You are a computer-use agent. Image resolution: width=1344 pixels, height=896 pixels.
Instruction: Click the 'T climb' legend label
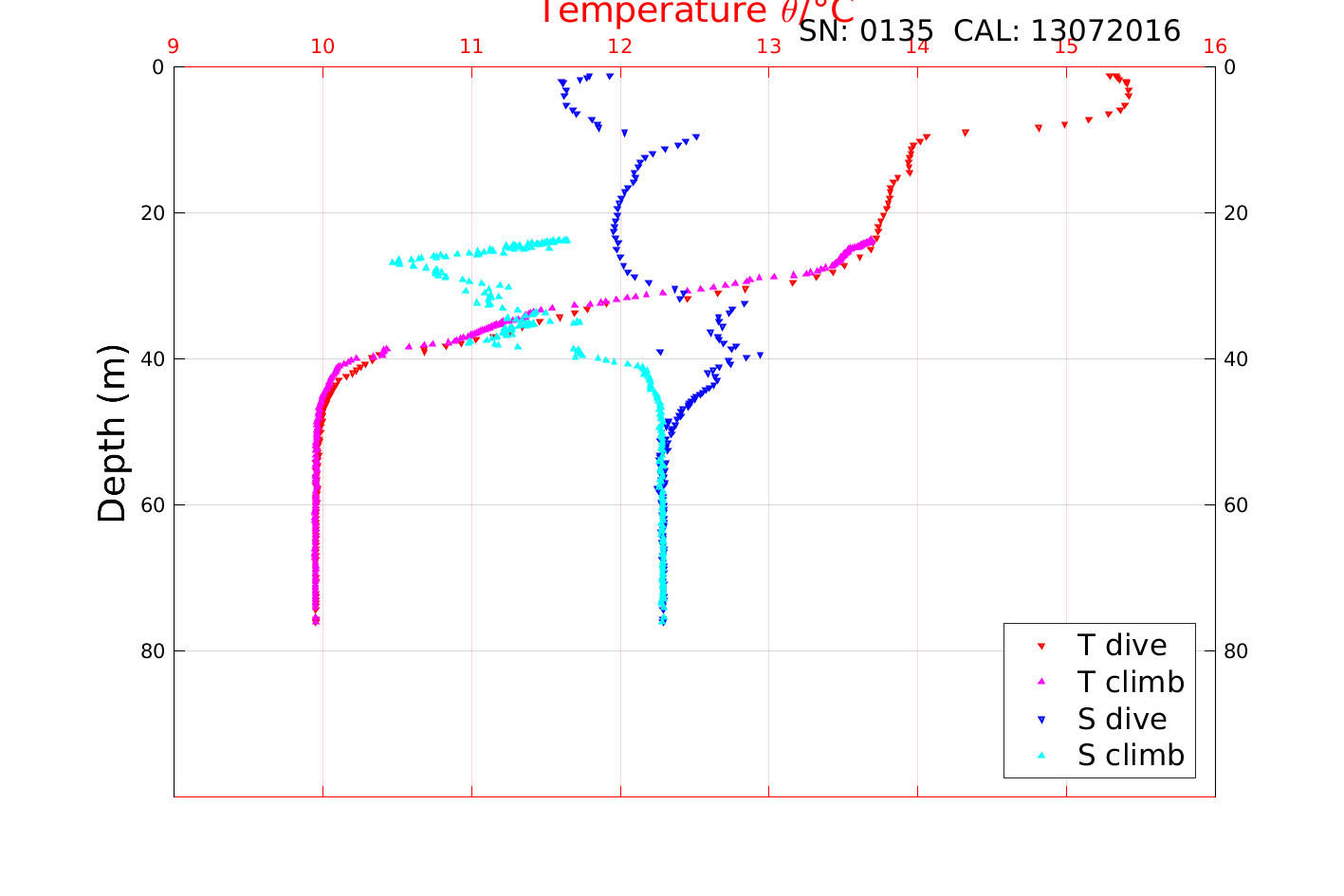coord(1131,682)
